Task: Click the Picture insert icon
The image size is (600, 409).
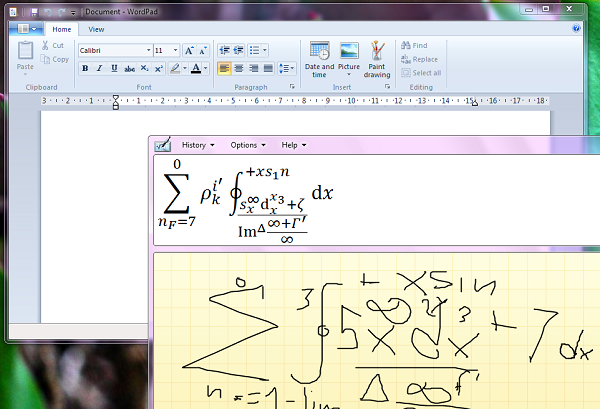Action: (x=349, y=51)
